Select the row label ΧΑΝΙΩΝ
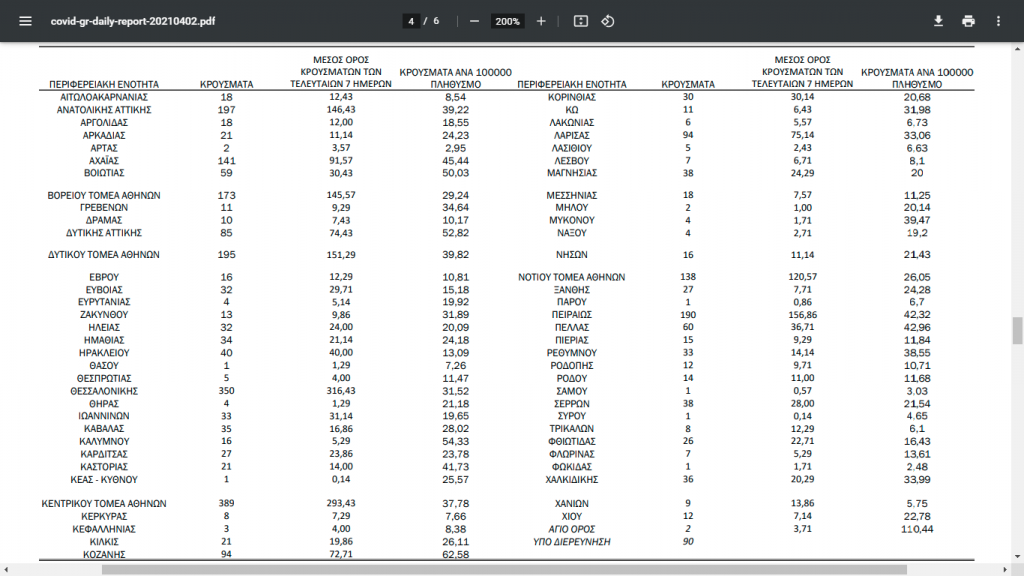This screenshot has height=576, width=1024. point(571,504)
